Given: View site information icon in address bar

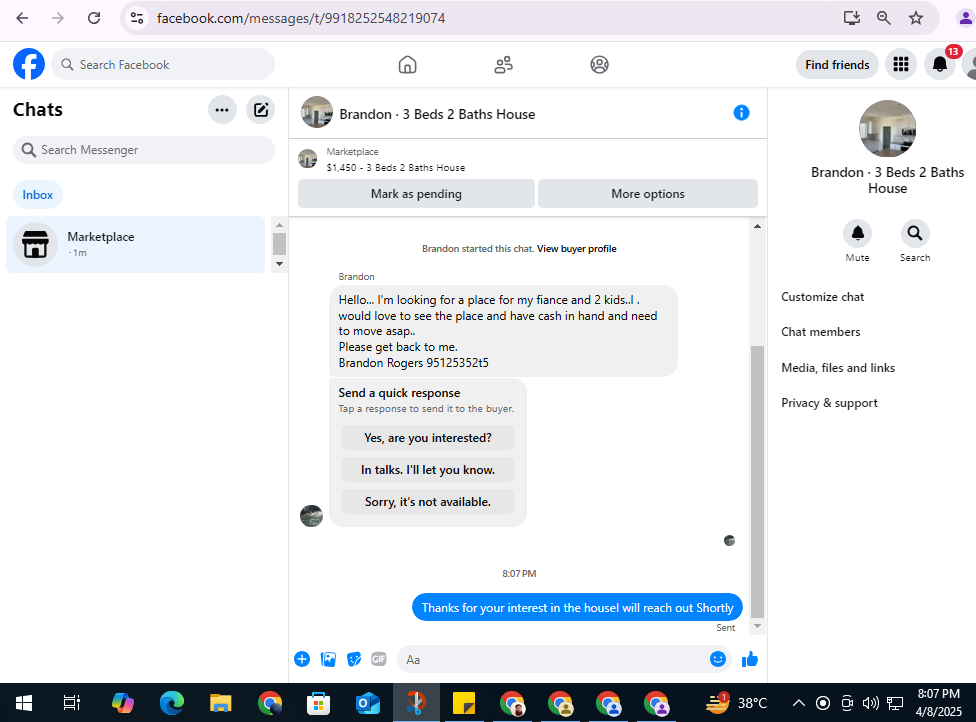Looking at the screenshot, I should (x=137, y=18).
